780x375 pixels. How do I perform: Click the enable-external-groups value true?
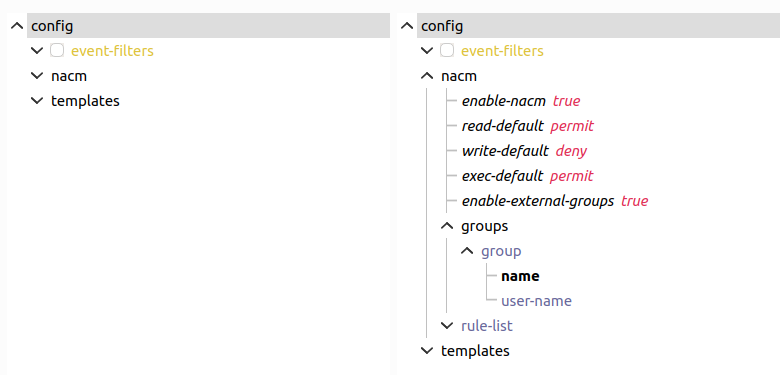[x=635, y=201]
